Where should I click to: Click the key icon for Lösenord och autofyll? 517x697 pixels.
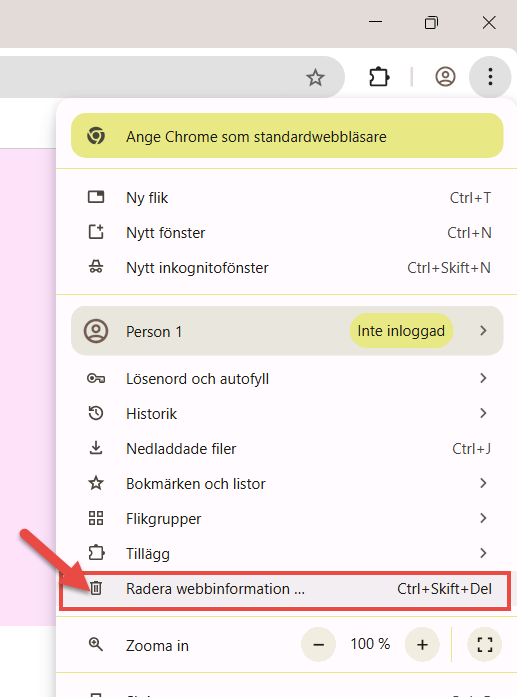(96, 379)
